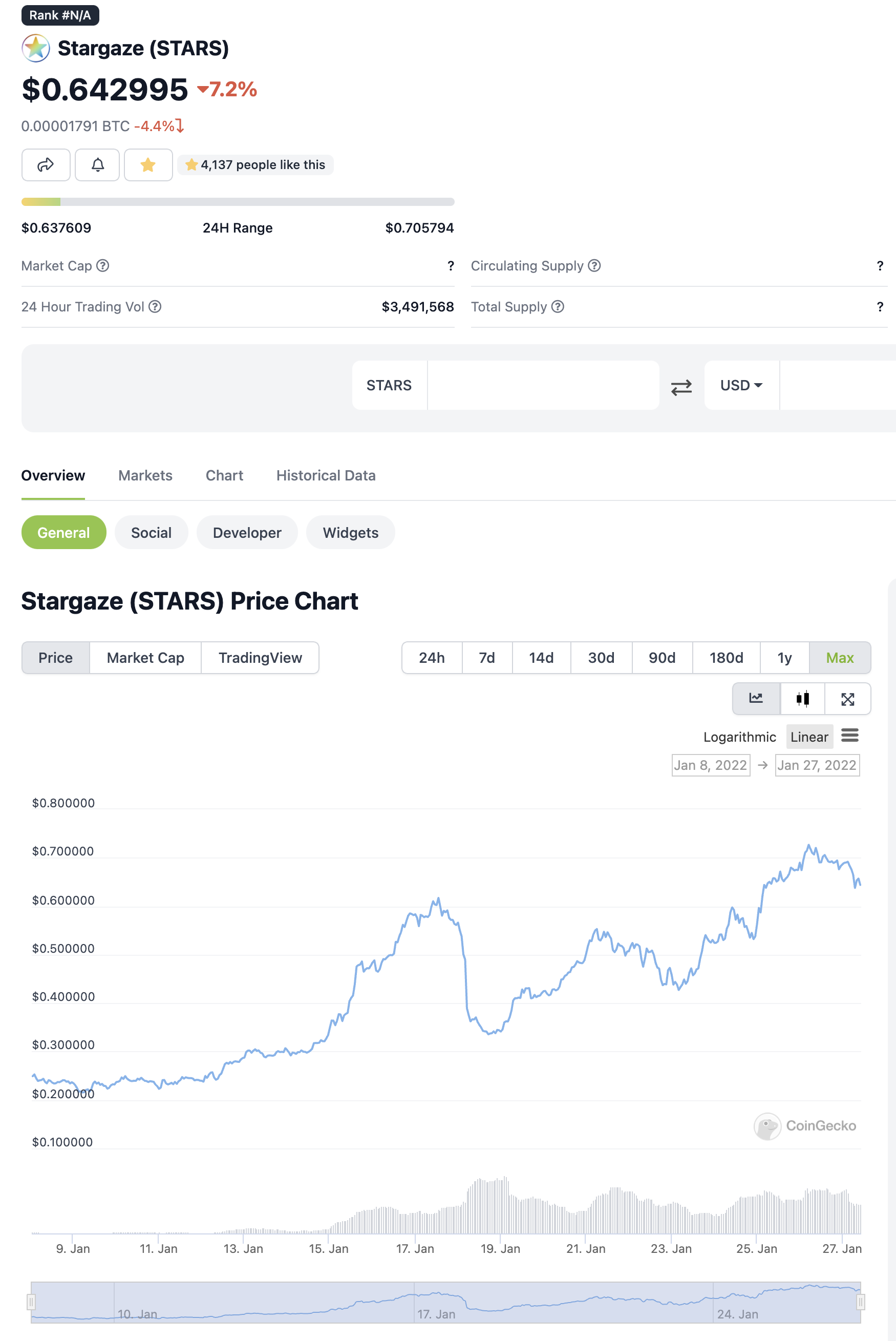This screenshot has height=1341, width=896.
Task: Open the chart hamburger menu
Action: click(850, 736)
